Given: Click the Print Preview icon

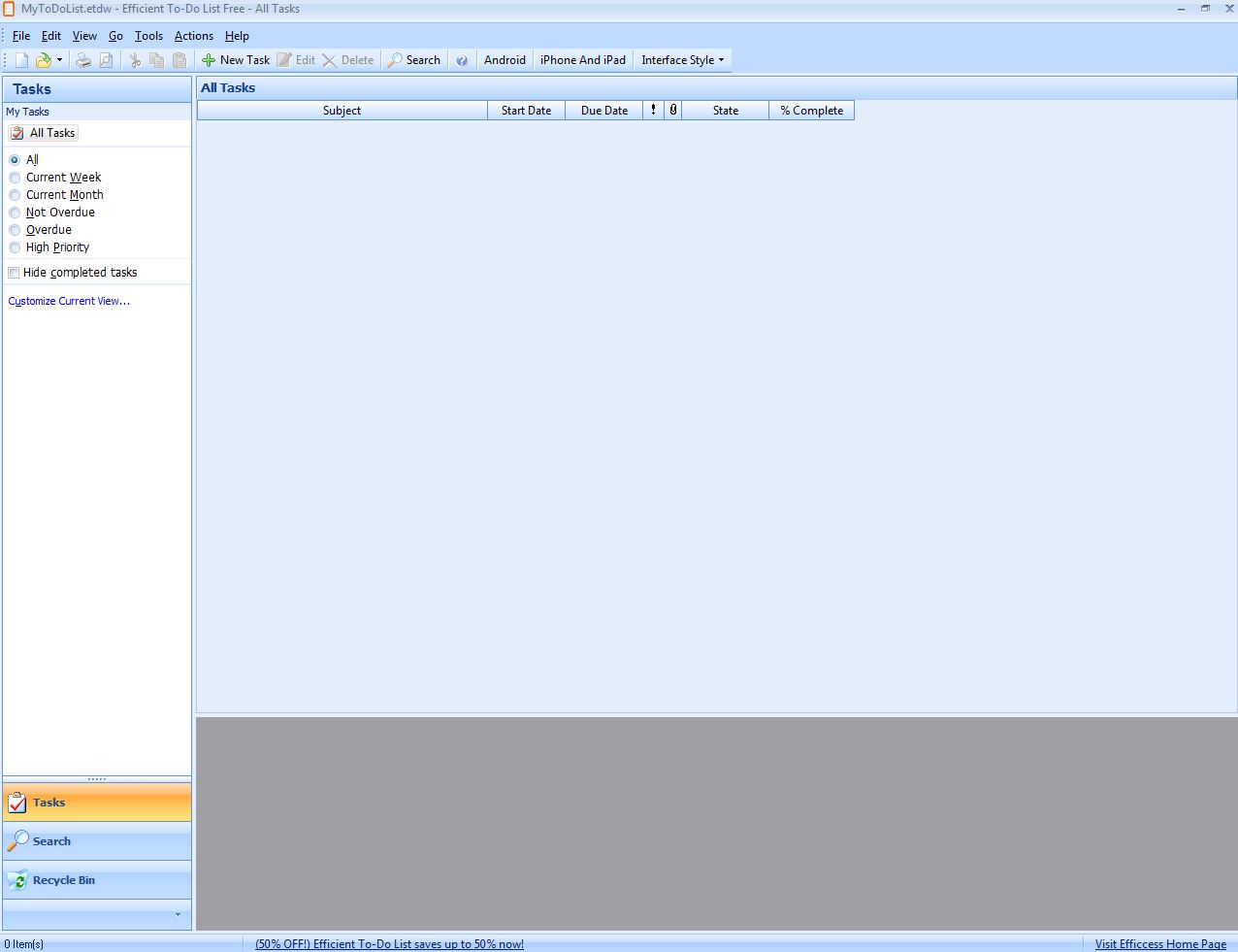Looking at the screenshot, I should [x=104, y=59].
